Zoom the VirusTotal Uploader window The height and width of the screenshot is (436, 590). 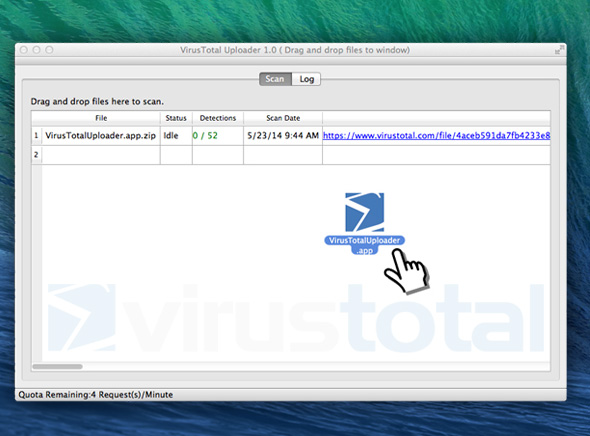point(49,50)
